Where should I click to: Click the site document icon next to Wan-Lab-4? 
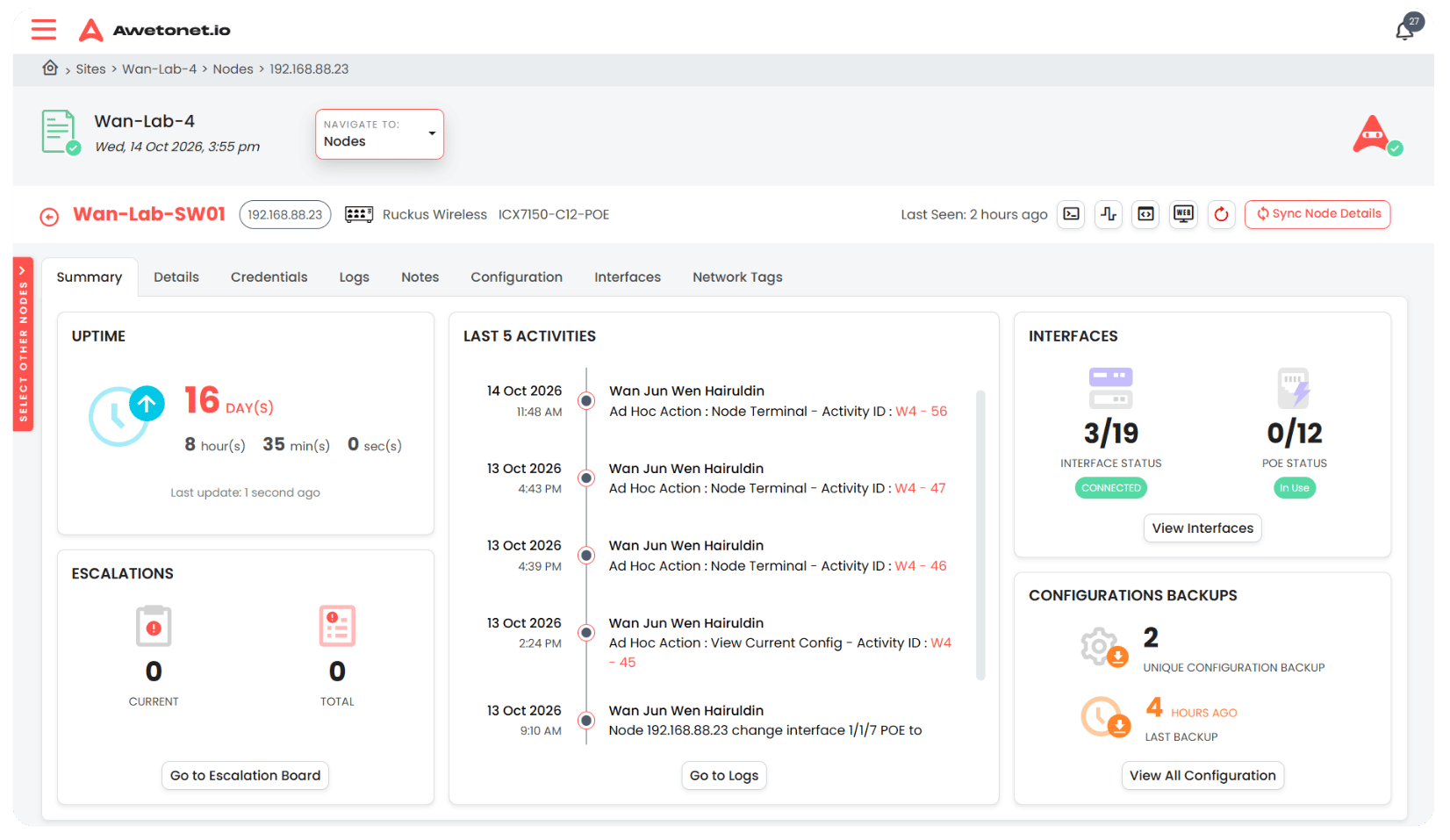click(60, 132)
